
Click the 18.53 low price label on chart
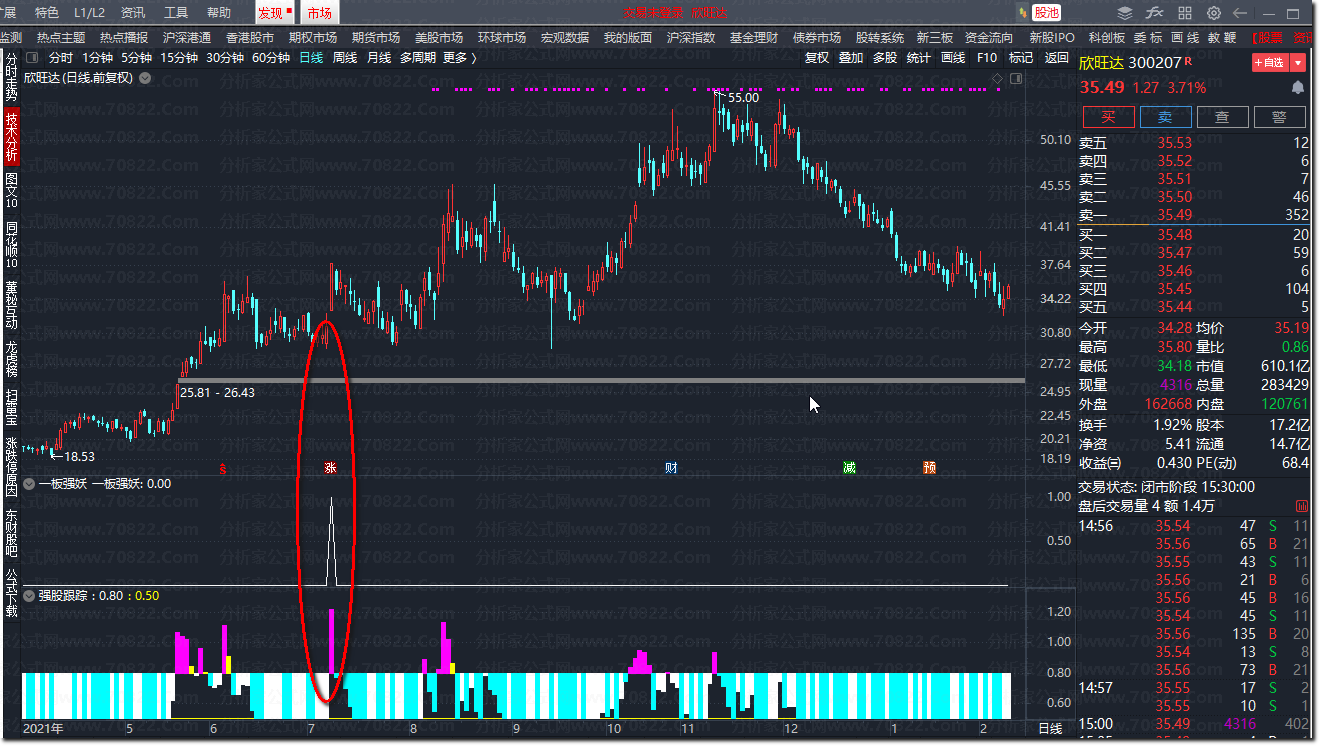[79, 456]
